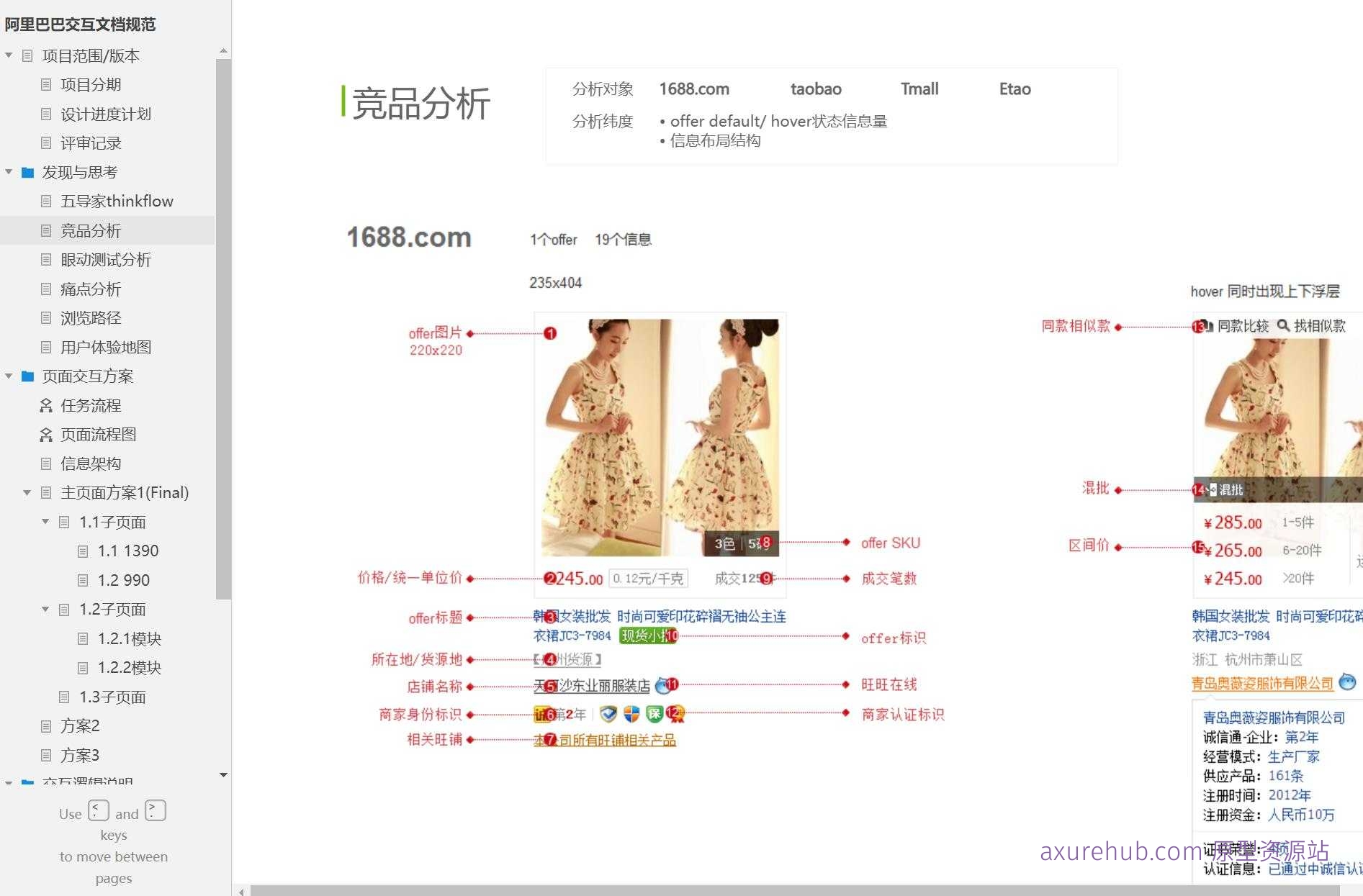Click the 诚信通 第2年 badge
Image resolution: width=1363 pixels, height=896 pixels.
[x=559, y=714]
